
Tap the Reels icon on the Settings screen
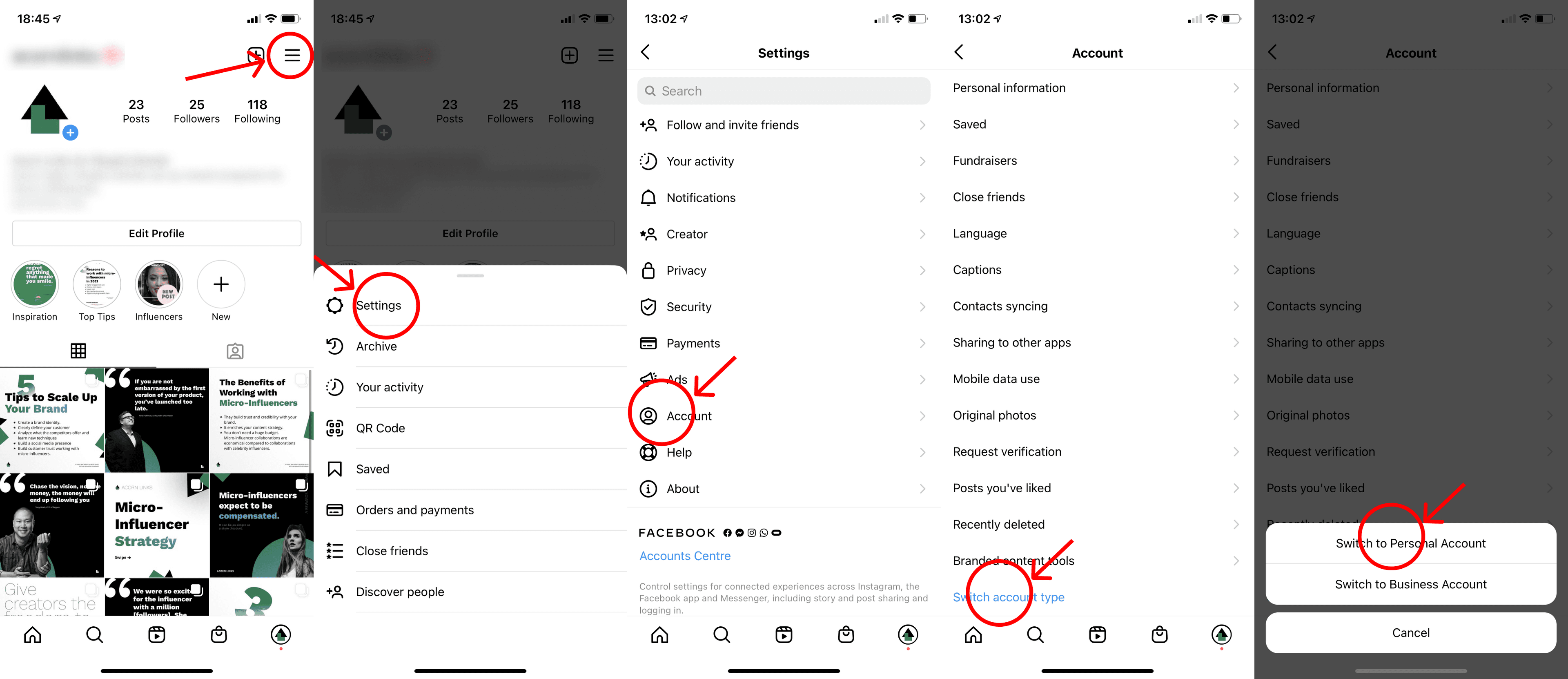[784, 634]
